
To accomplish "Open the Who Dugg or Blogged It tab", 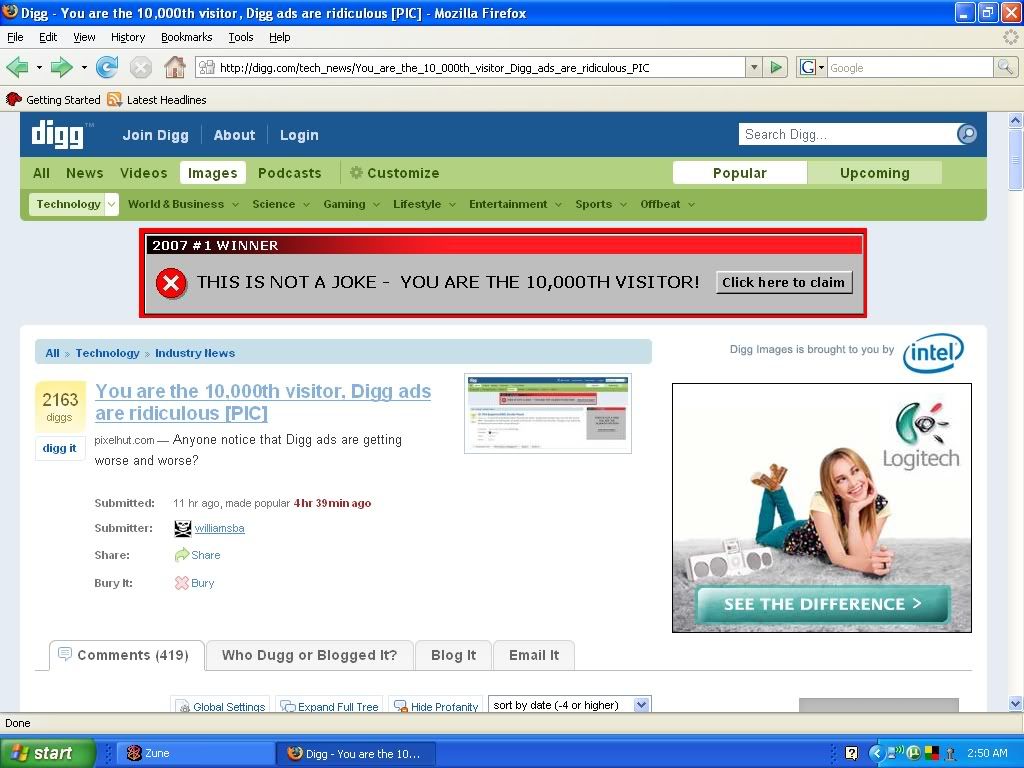I will click(x=310, y=655).
